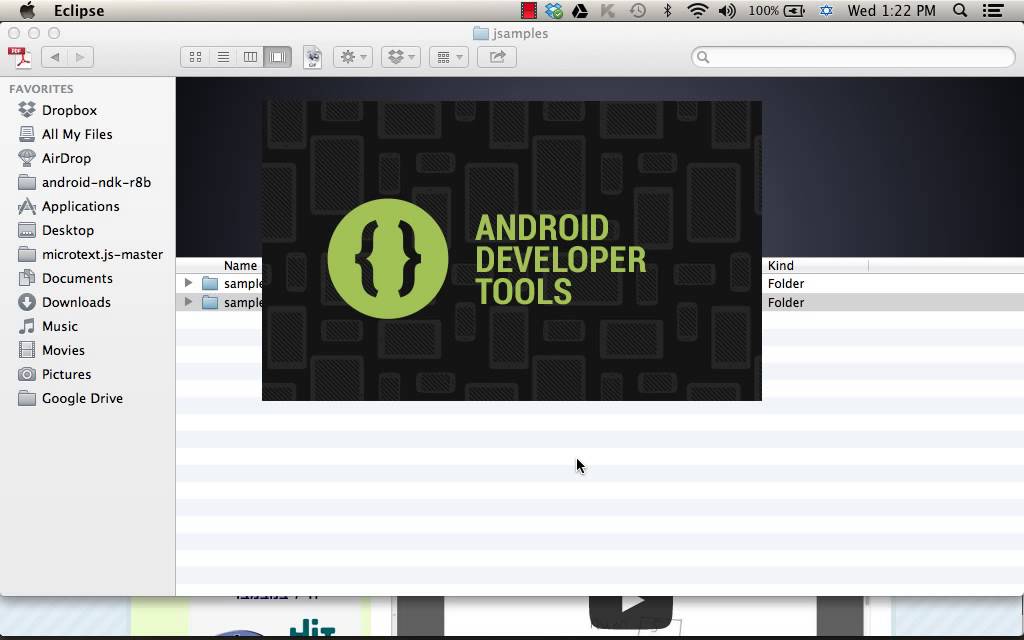The image size is (1024, 640).
Task: Sort the file list by Name column
Action: click(240, 265)
